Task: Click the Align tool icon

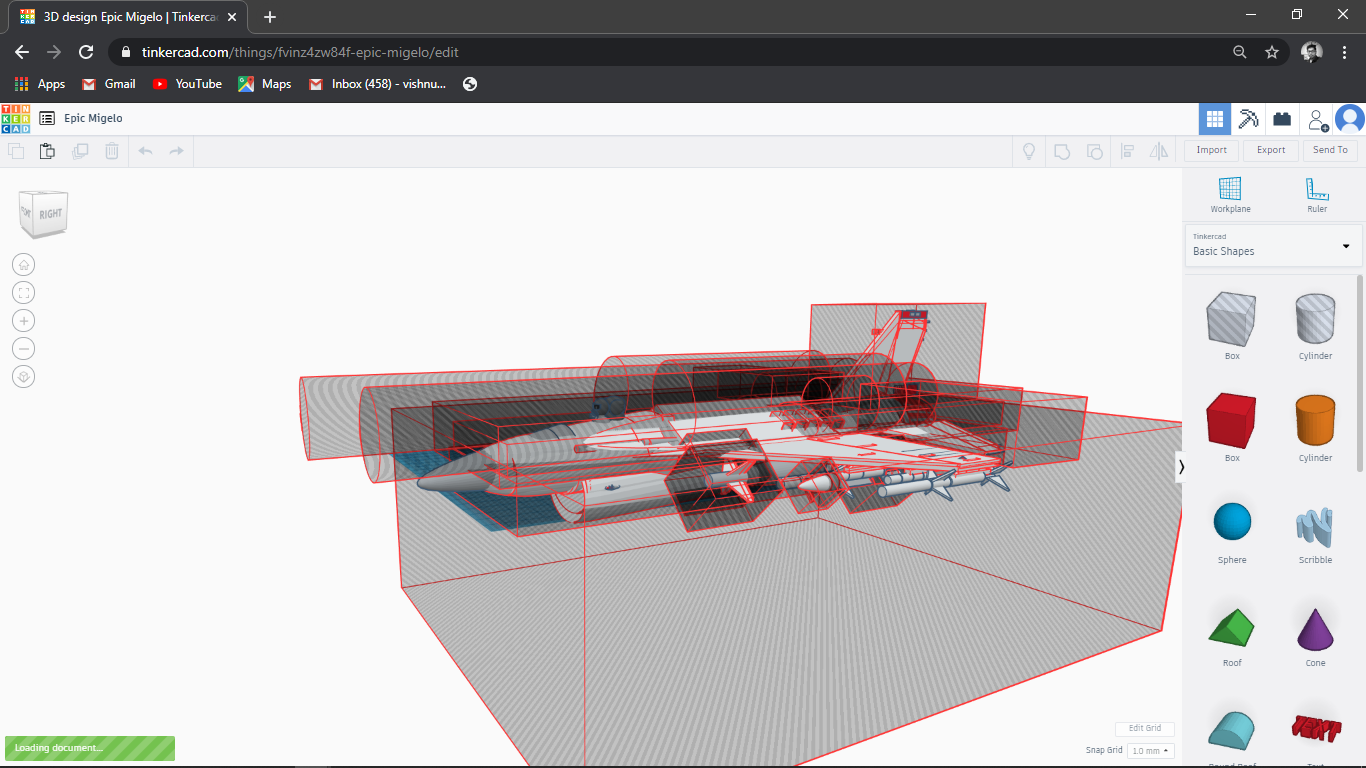Action: tap(1128, 151)
